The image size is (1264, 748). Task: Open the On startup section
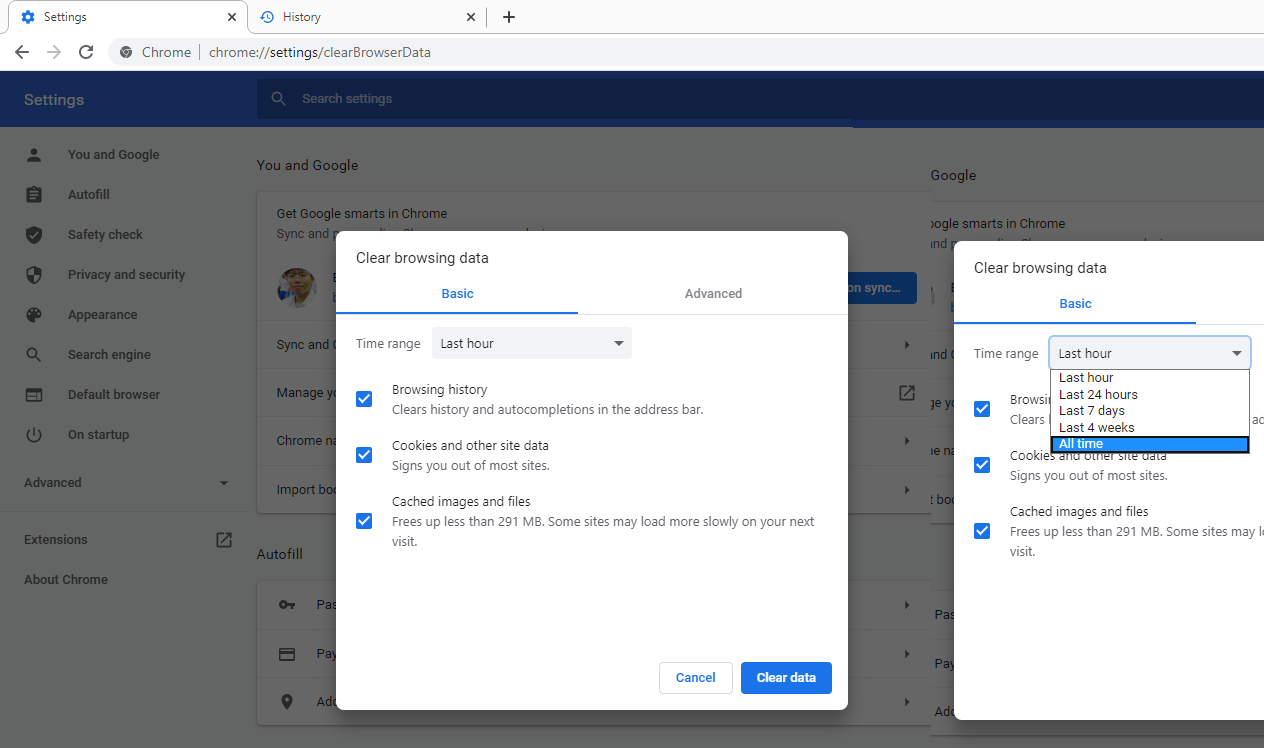pos(98,435)
